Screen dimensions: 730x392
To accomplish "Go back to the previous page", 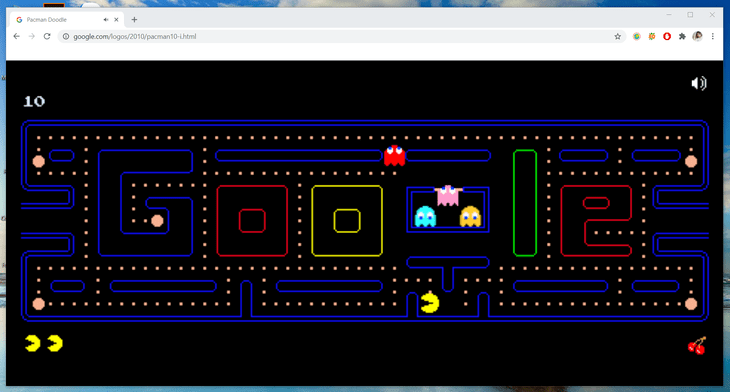I will (17, 36).
